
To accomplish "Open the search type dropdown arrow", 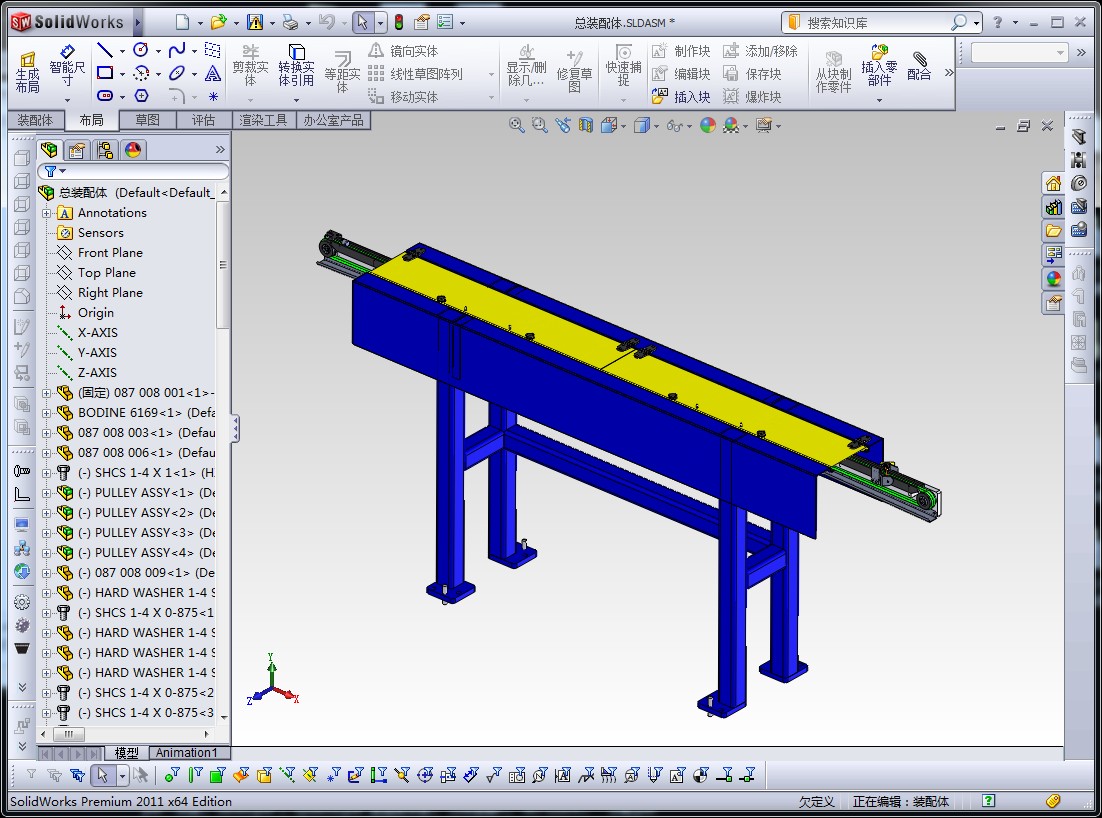I will 976,23.
